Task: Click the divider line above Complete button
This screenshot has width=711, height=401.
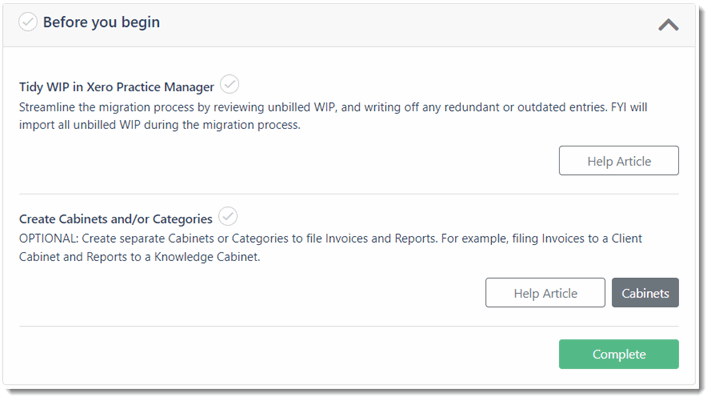Action: (349, 326)
